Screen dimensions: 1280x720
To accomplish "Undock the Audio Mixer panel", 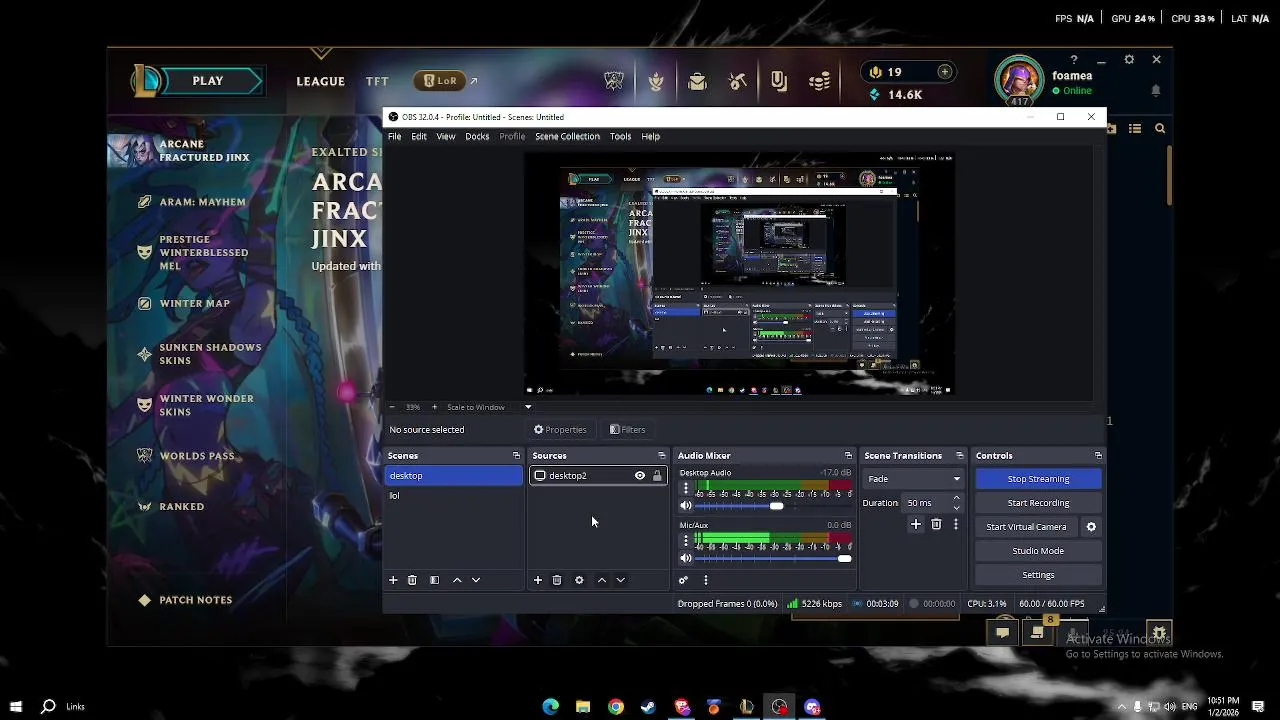I will point(848,456).
